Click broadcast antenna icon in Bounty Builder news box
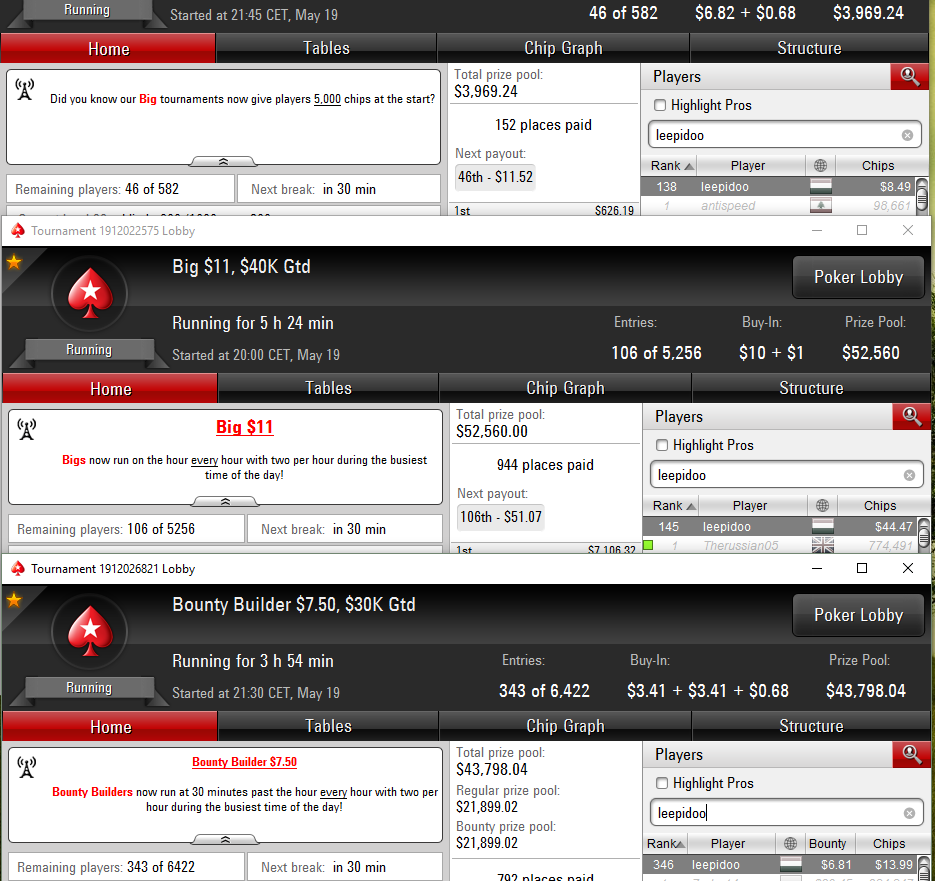This screenshot has height=881, width=935. [x=26, y=768]
